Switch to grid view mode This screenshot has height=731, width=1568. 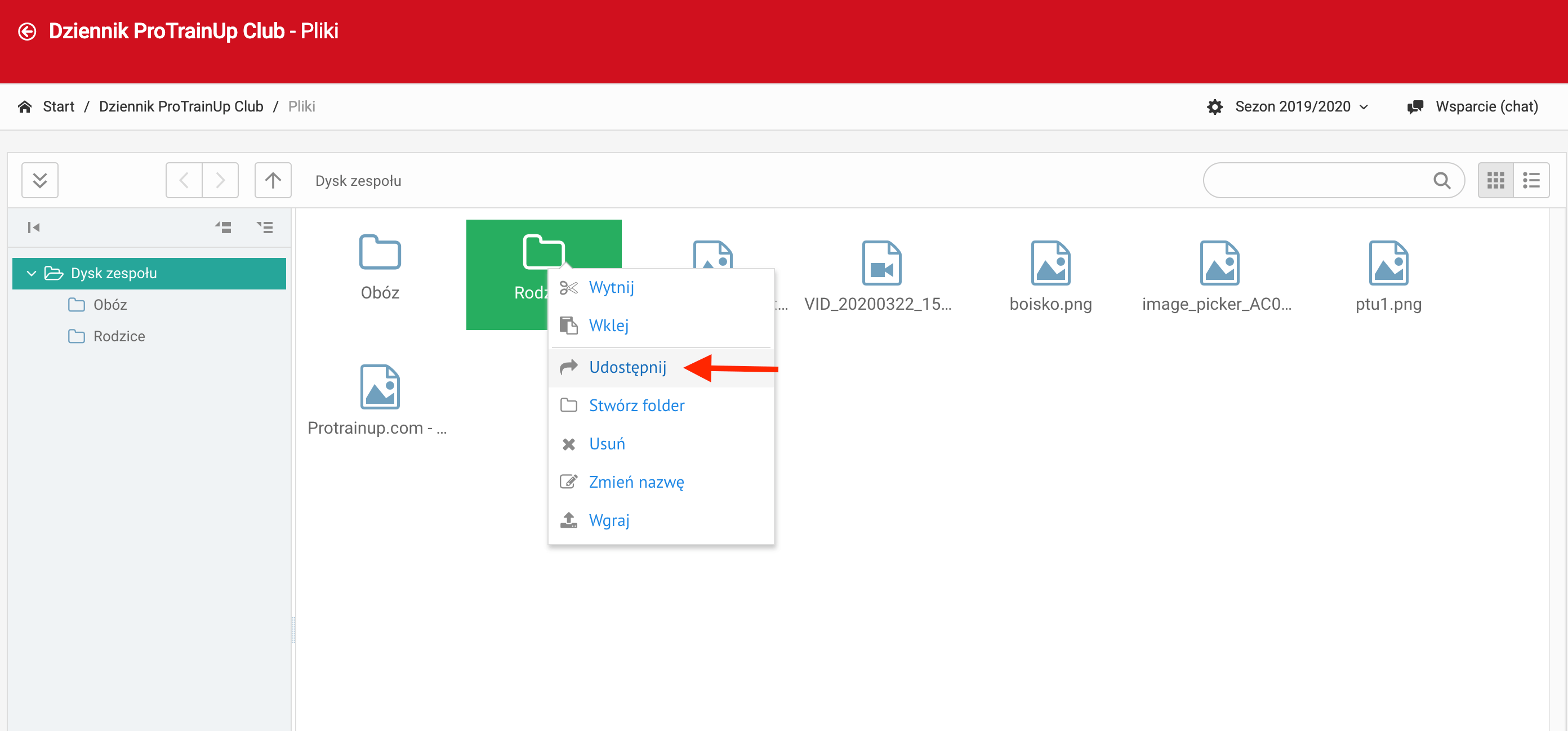[x=1495, y=180]
